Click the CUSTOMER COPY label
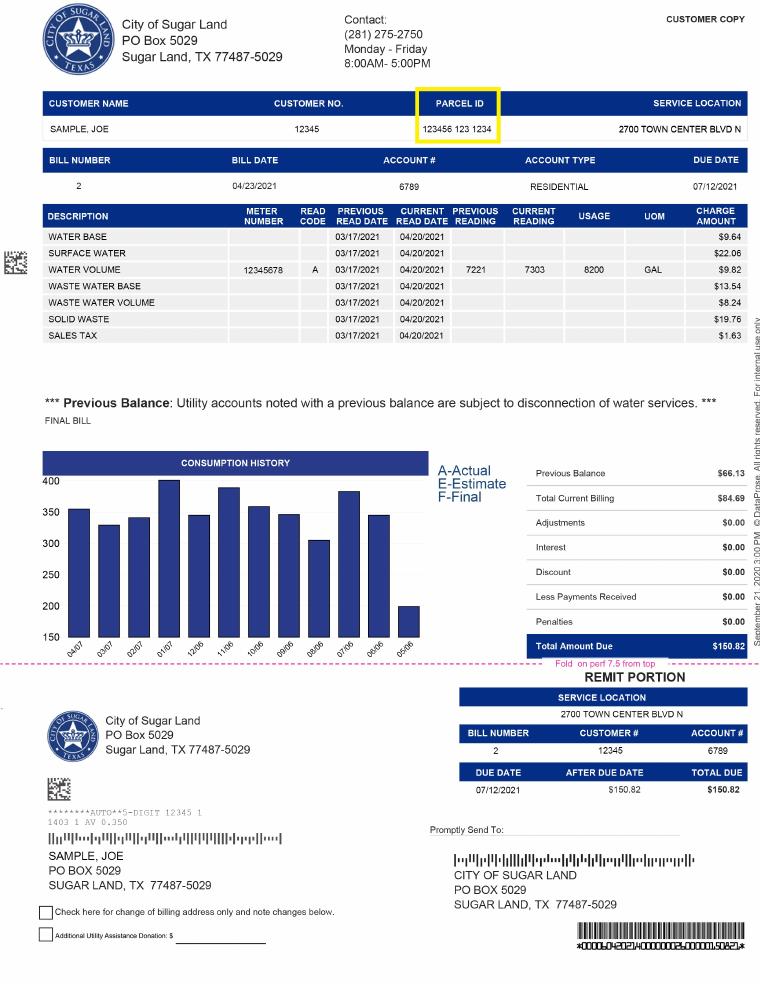Viewport: 760px width, 984px height. click(705, 19)
